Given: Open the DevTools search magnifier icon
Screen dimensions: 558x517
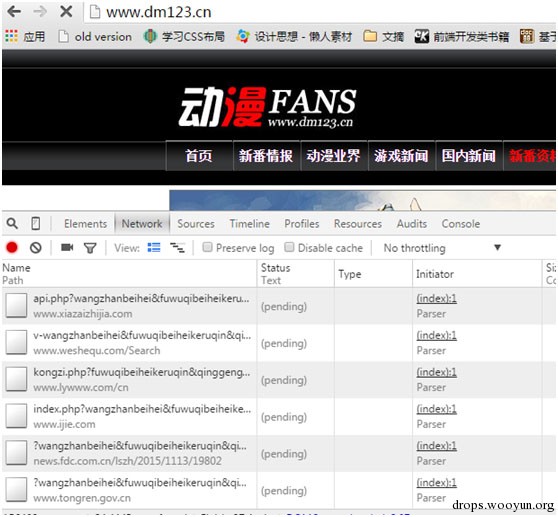Looking at the screenshot, I should click(x=12, y=224).
